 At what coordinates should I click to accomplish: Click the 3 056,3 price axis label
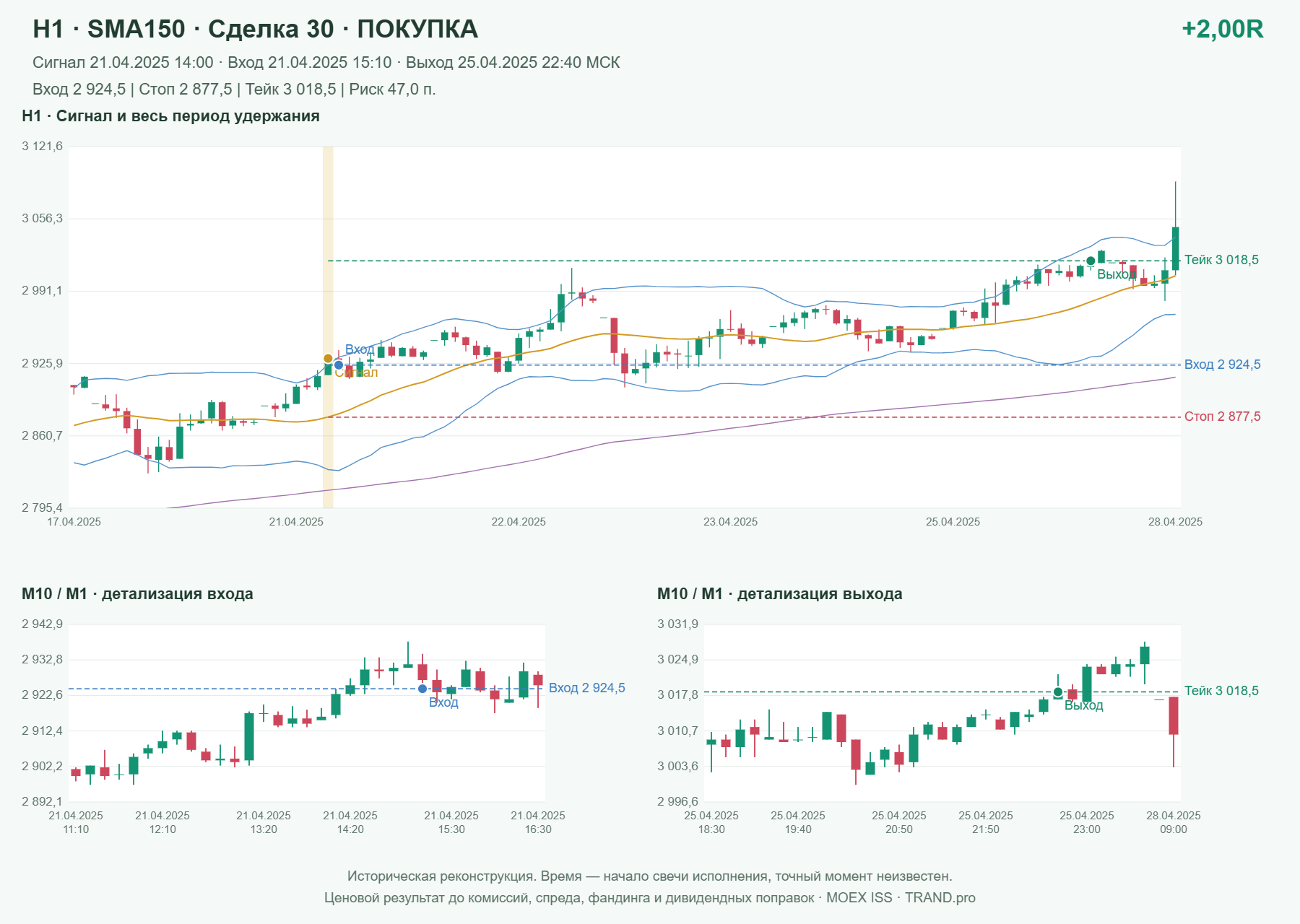coord(43,219)
